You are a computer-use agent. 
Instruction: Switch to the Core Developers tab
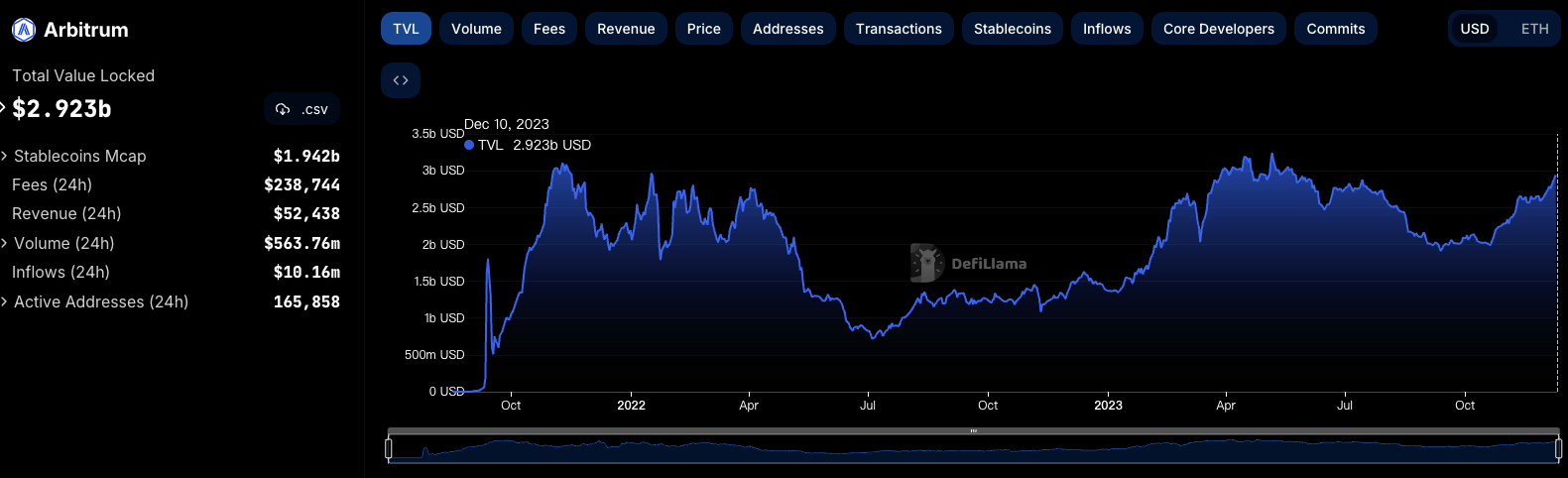click(x=1218, y=29)
